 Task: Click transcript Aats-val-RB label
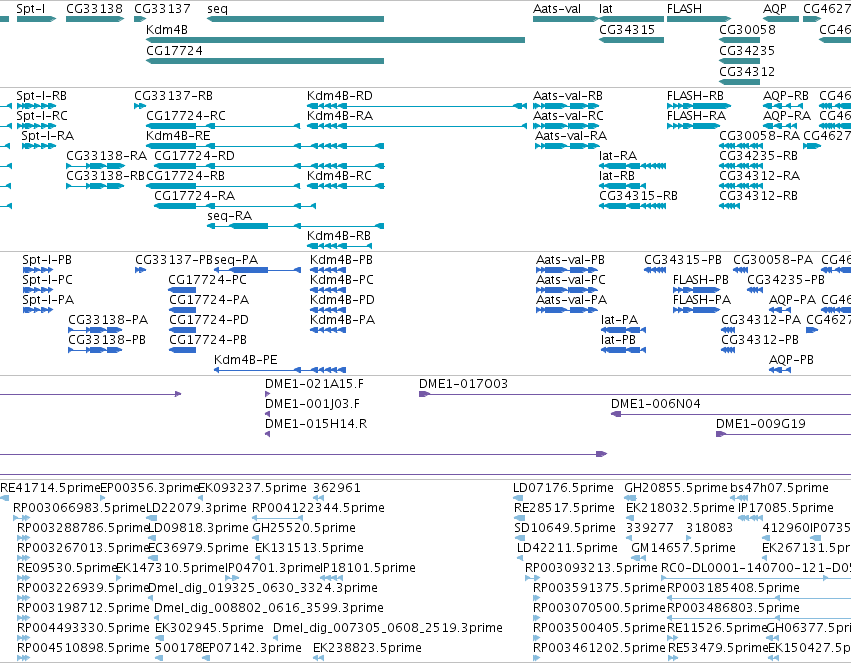coord(568,95)
